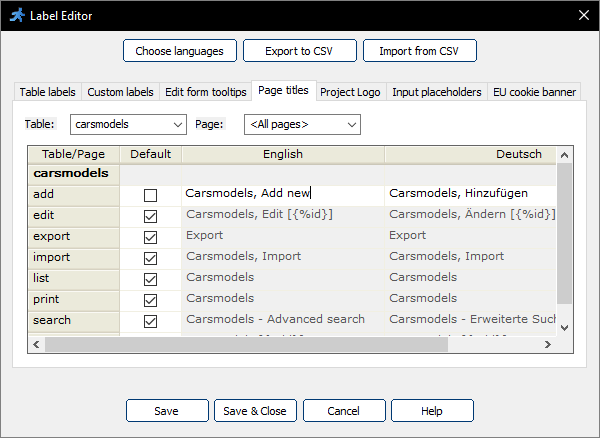Open the EU cookie banner tab
The image size is (600, 438).
click(534, 92)
